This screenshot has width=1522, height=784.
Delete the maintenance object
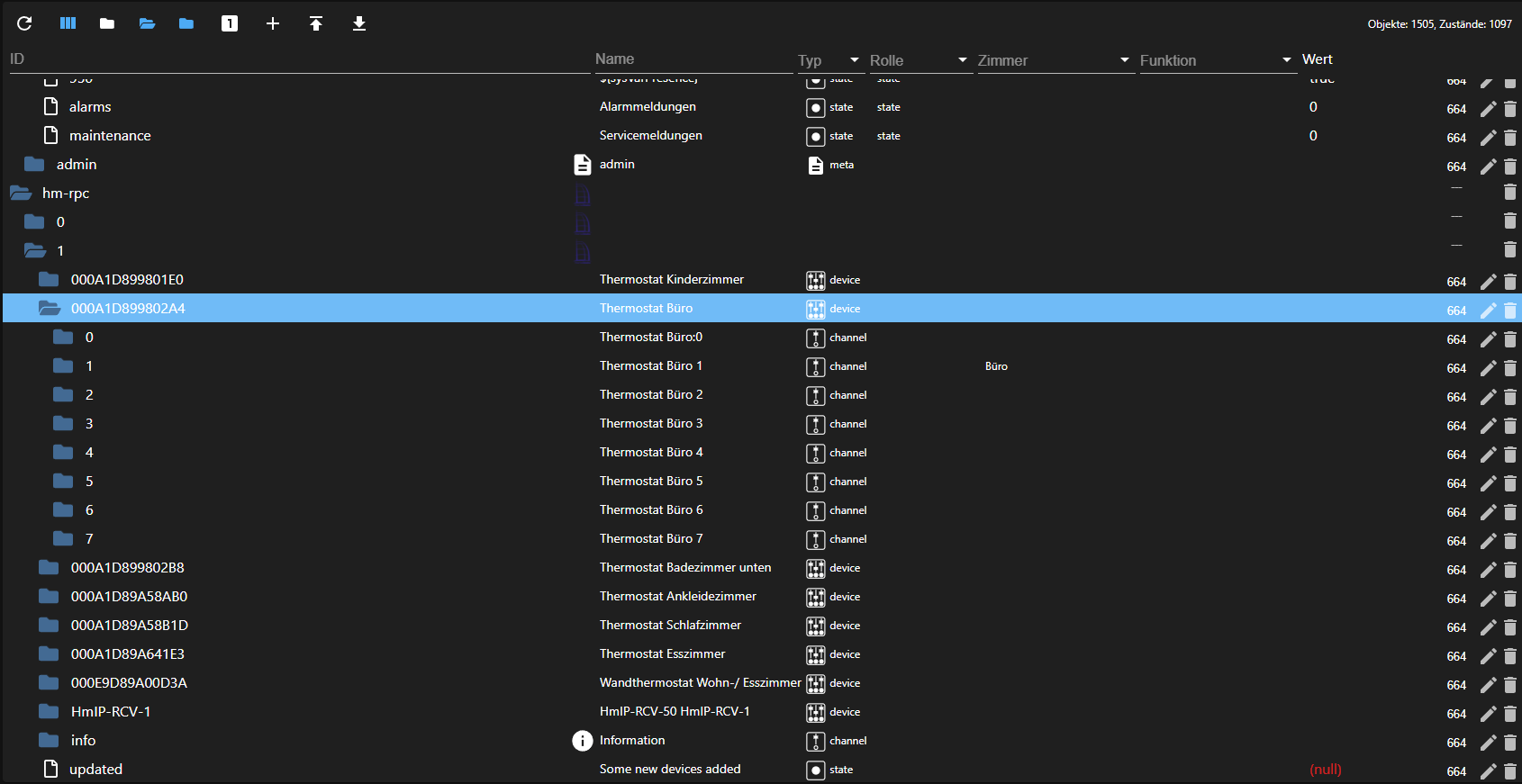click(x=1510, y=138)
